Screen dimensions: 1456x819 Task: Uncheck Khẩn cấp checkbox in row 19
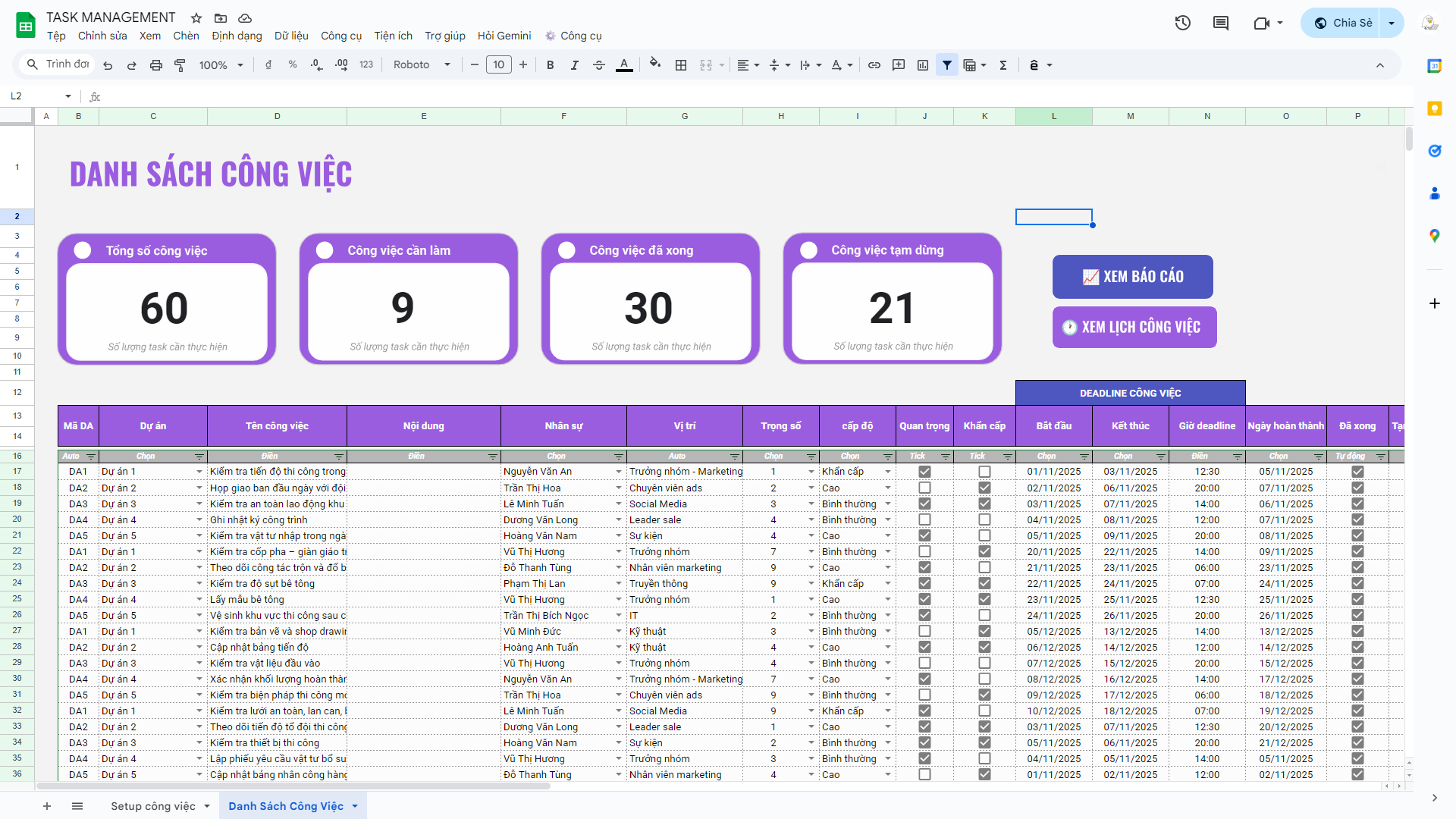pos(984,504)
